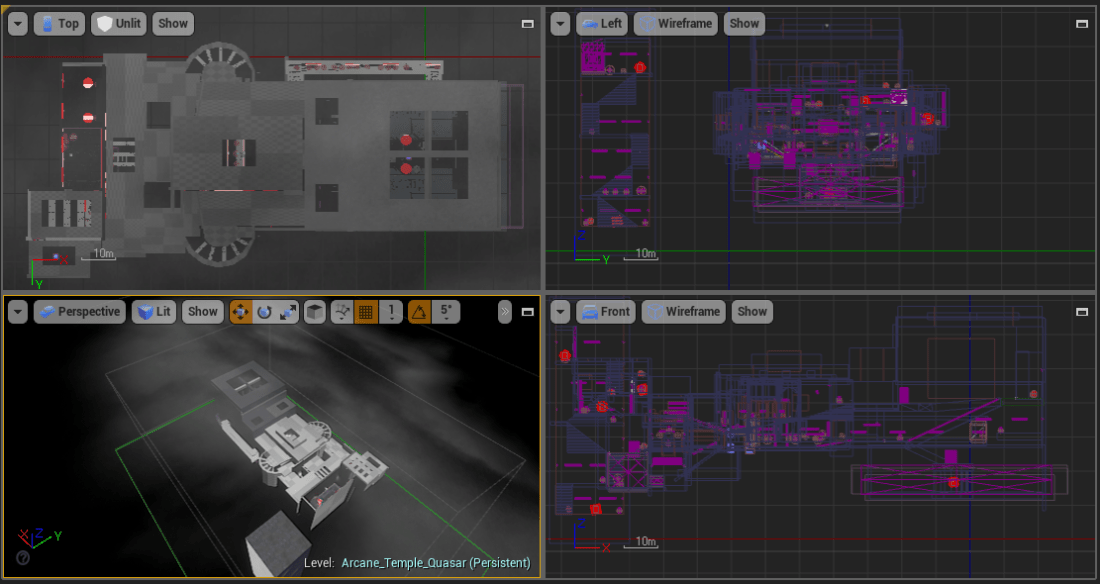
Task: Click the maximize icon on the Top viewport
Action: pos(527,23)
